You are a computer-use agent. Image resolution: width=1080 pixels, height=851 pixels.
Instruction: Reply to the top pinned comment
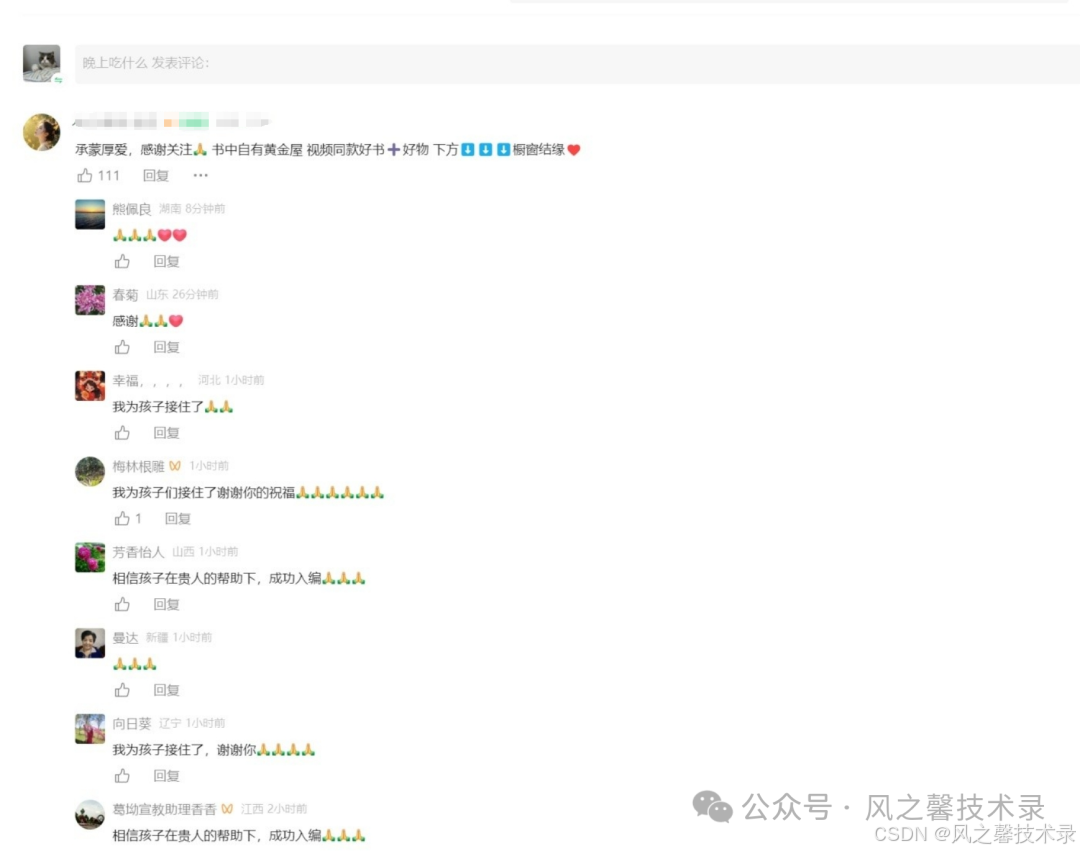[x=156, y=176]
